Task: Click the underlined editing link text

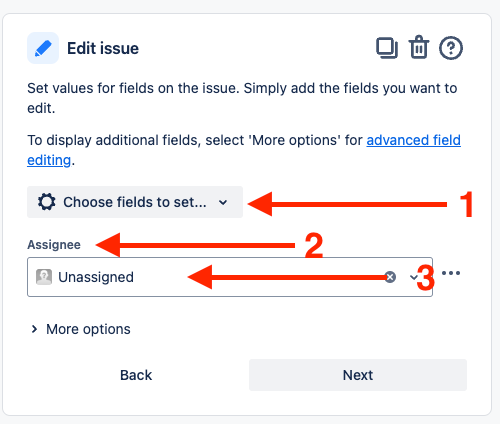Action: [x=49, y=160]
